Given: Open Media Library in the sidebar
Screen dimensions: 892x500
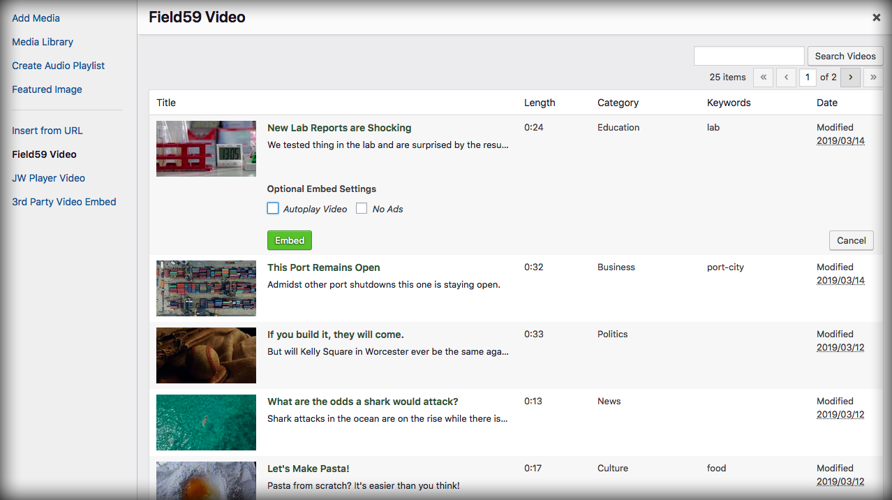Looking at the screenshot, I should [x=43, y=42].
